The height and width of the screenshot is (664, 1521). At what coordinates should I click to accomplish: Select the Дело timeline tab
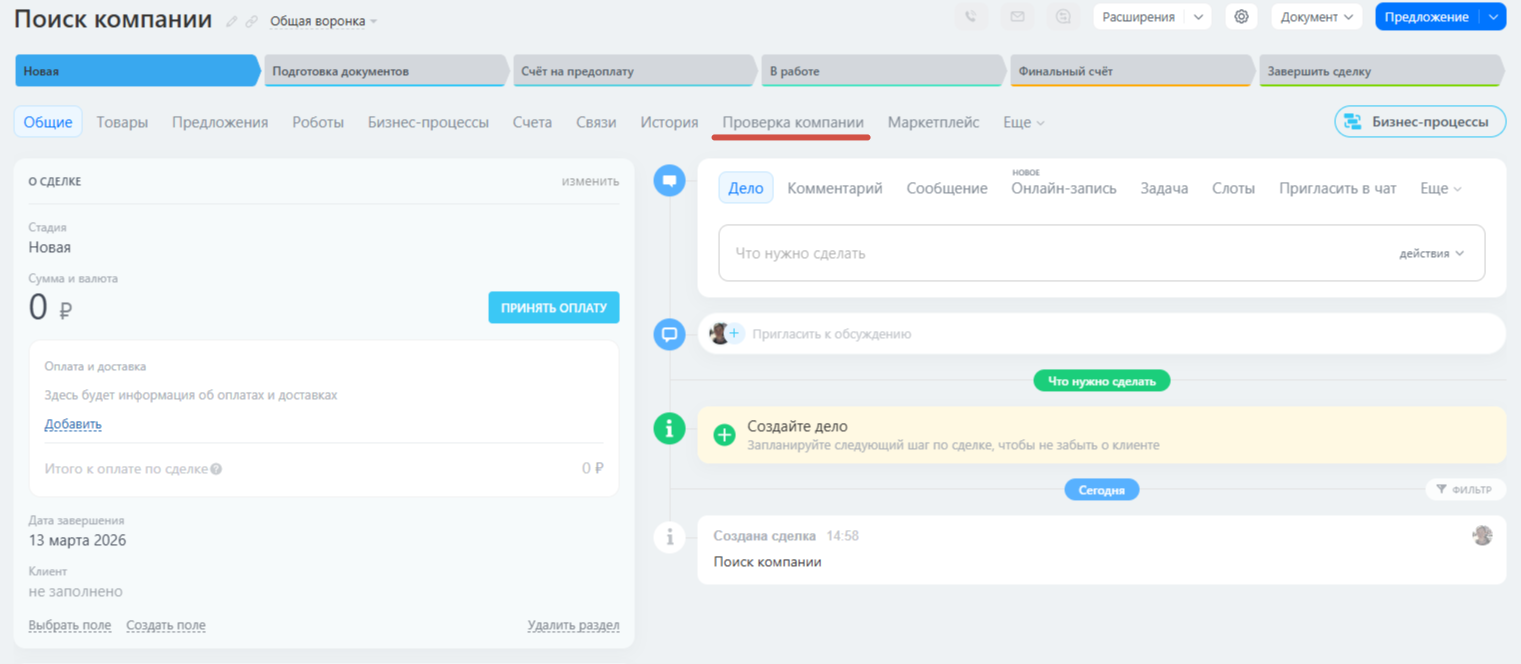point(746,188)
